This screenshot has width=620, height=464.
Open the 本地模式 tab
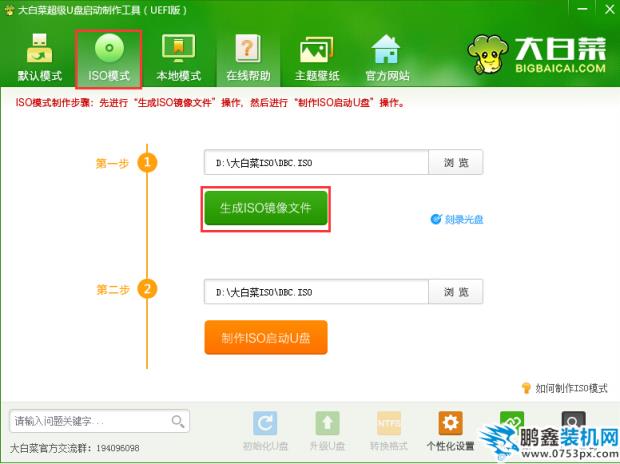point(178,58)
